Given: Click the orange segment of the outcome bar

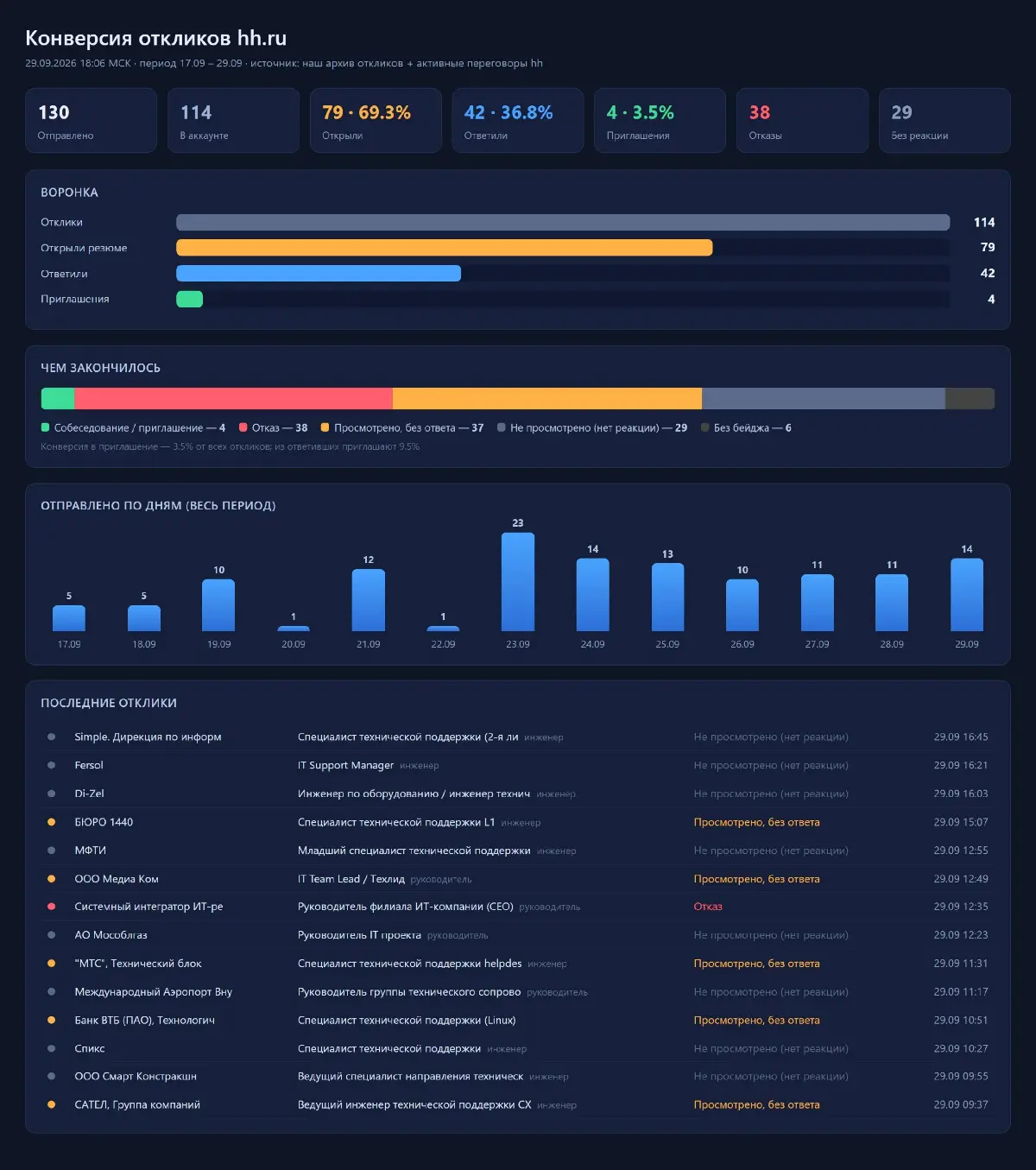Looking at the screenshot, I should [x=547, y=398].
